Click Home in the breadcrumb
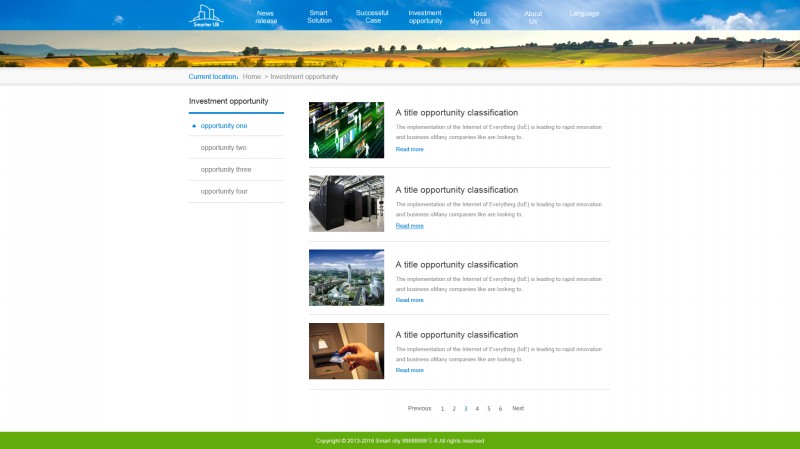The height and width of the screenshot is (449, 800). (251, 77)
